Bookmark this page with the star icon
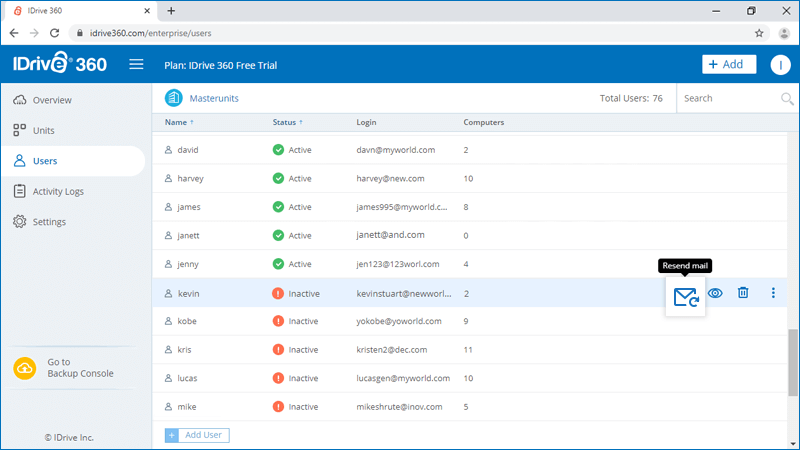 (x=759, y=33)
